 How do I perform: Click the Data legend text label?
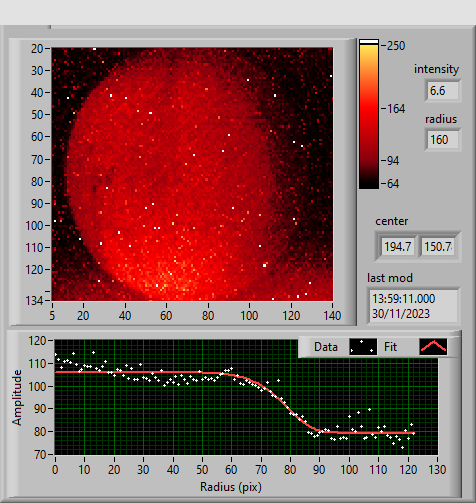point(326,347)
